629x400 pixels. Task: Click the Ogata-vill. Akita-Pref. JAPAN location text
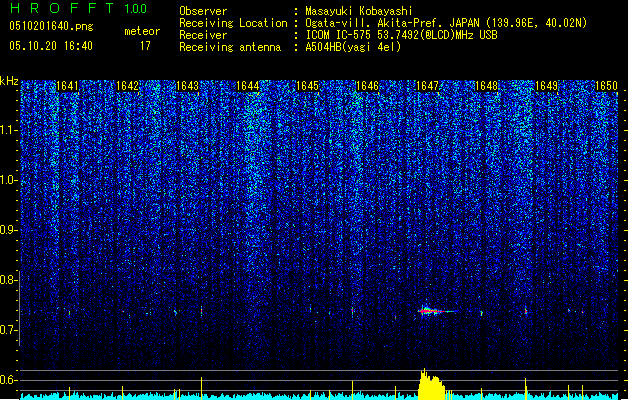(x=446, y=23)
